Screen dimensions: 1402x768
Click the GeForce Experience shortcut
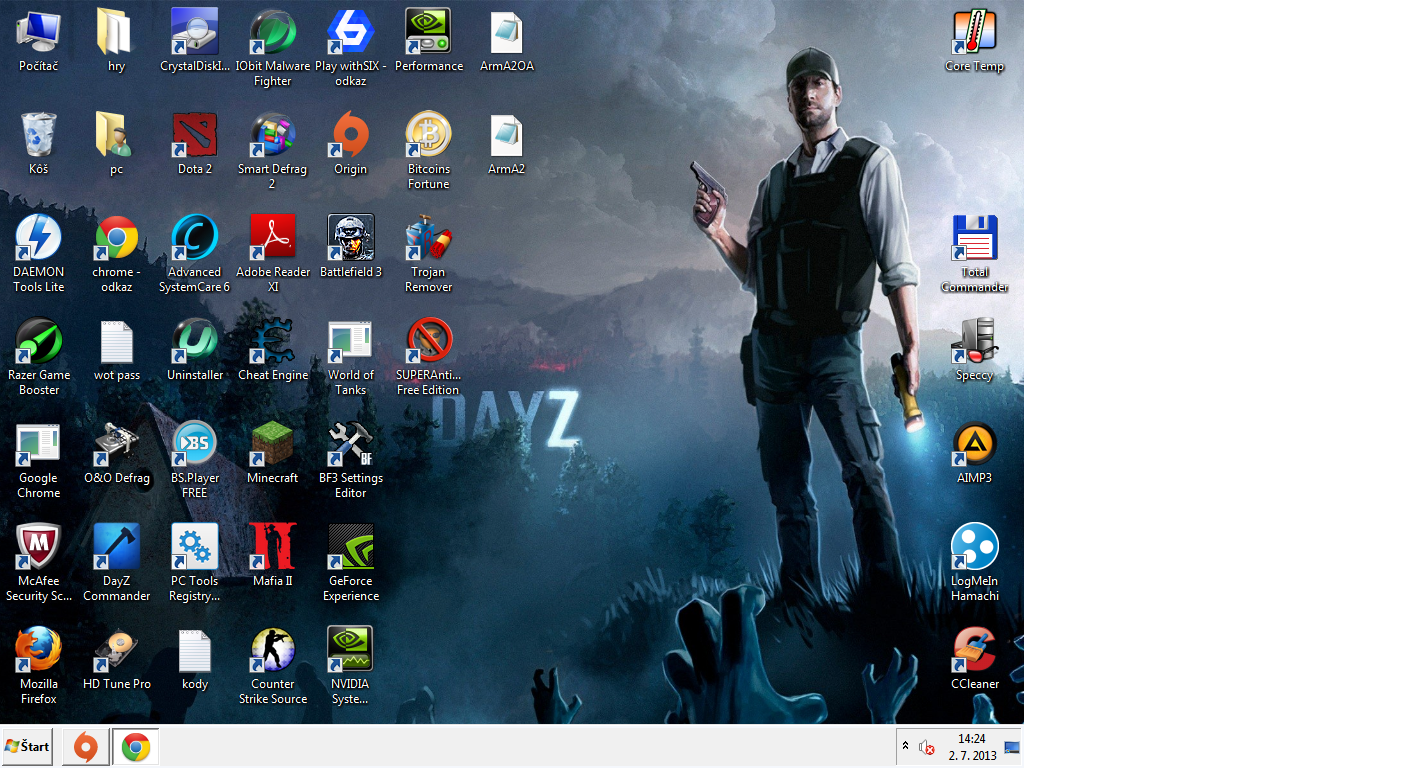[350, 563]
